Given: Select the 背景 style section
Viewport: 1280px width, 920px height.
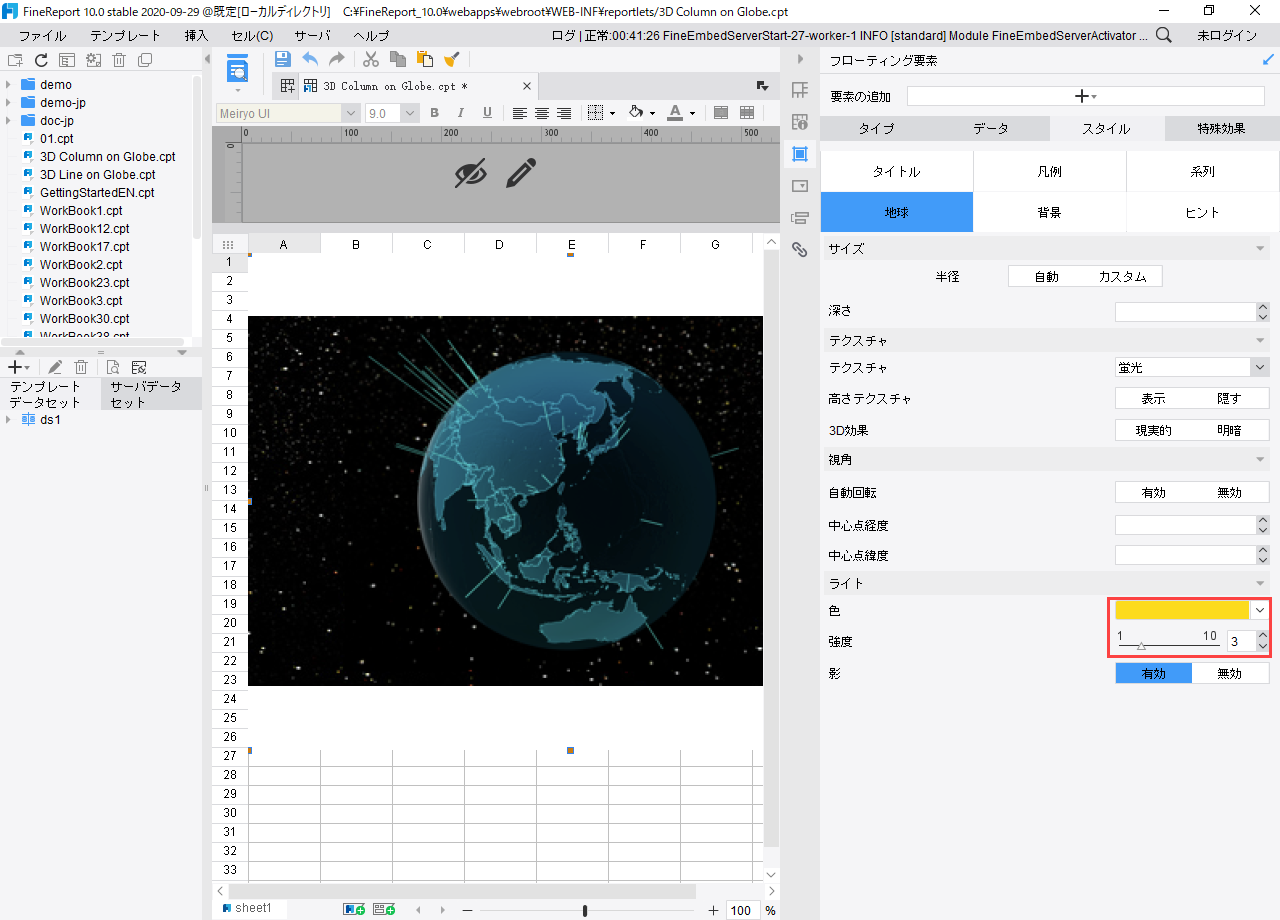Looking at the screenshot, I should click(x=1050, y=212).
